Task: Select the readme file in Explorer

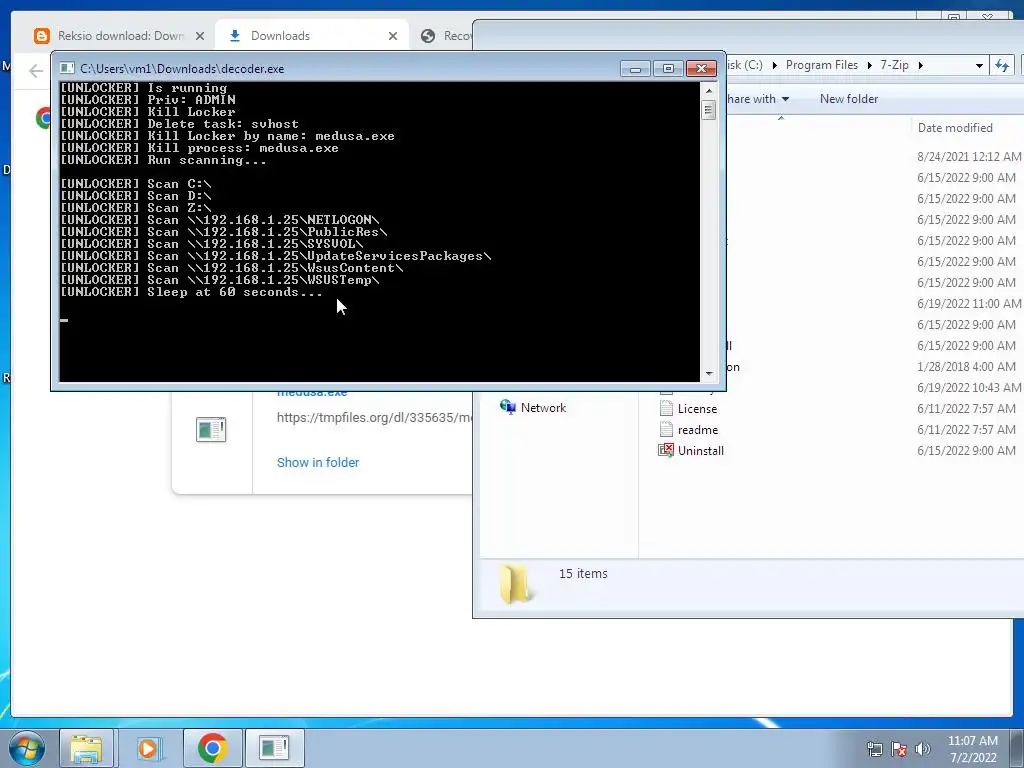Action: click(x=697, y=430)
